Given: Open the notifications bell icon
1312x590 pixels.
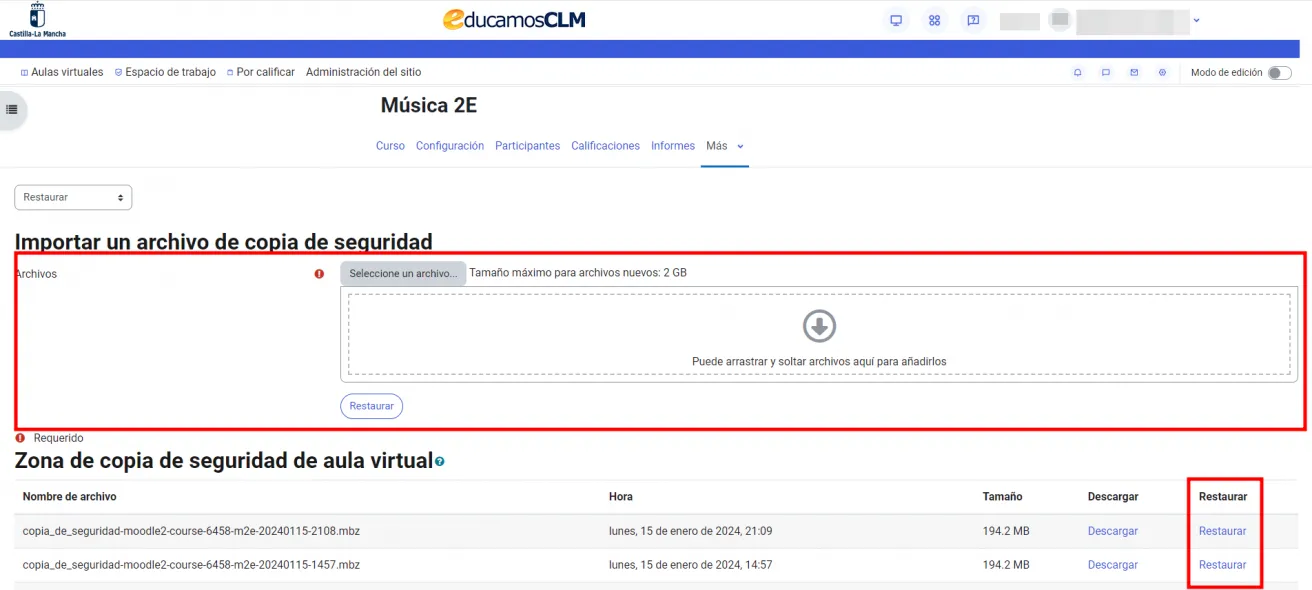Looking at the screenshot, I should pos(1078,71).
